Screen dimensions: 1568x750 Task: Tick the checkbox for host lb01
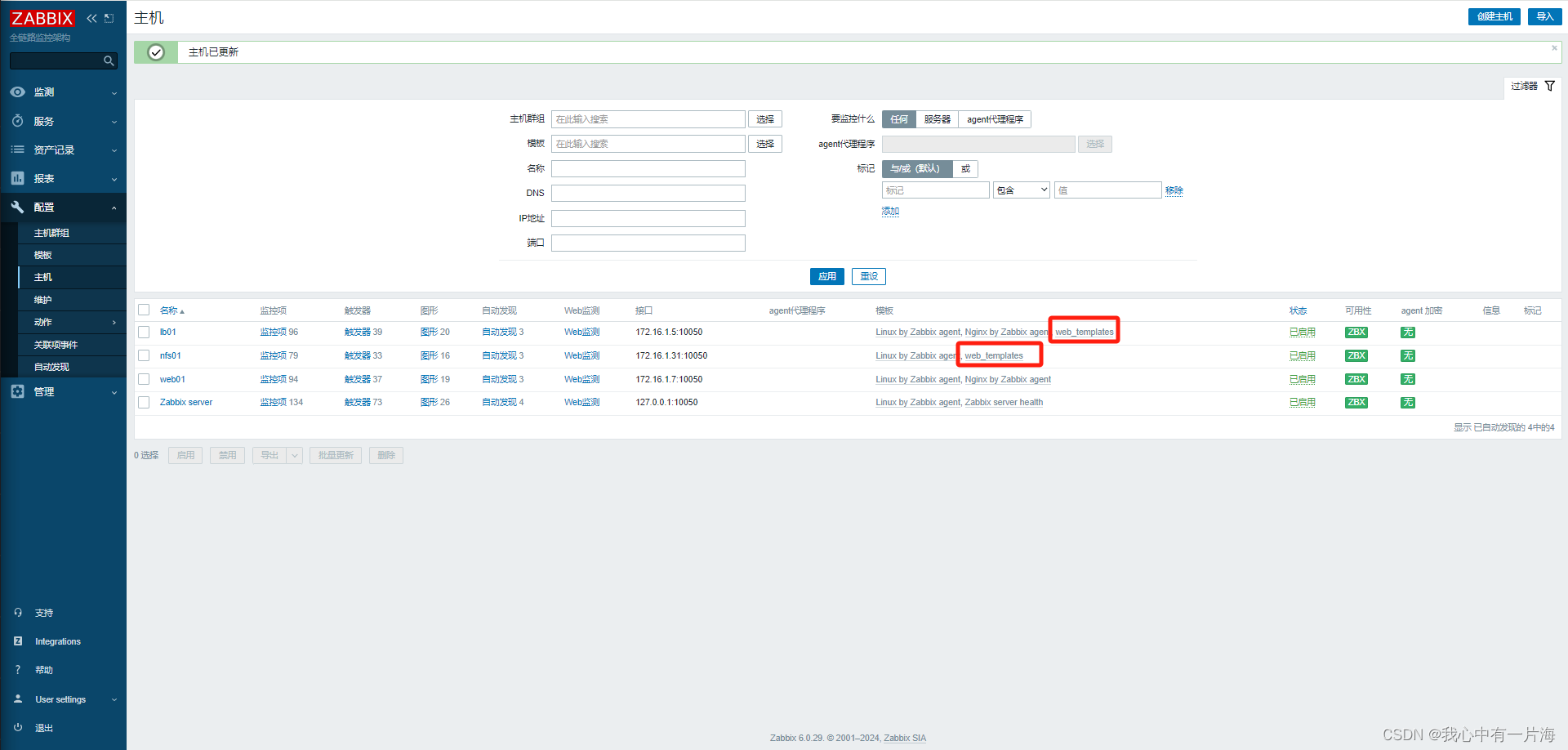pyautogui.click(x=144, y=333)
